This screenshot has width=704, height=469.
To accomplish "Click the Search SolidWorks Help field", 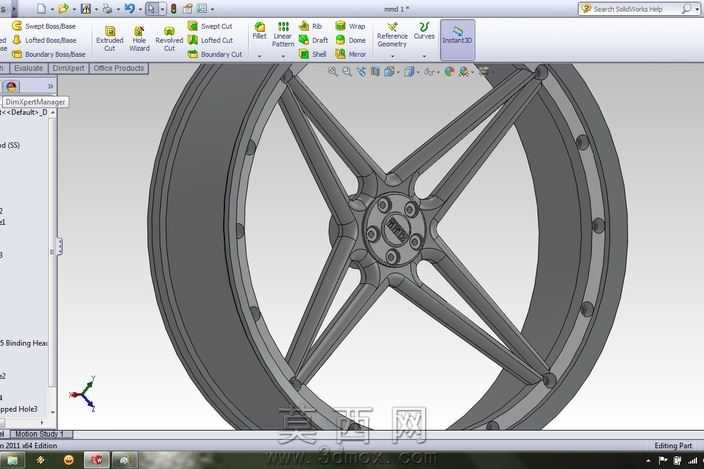I will click(637, 9).
